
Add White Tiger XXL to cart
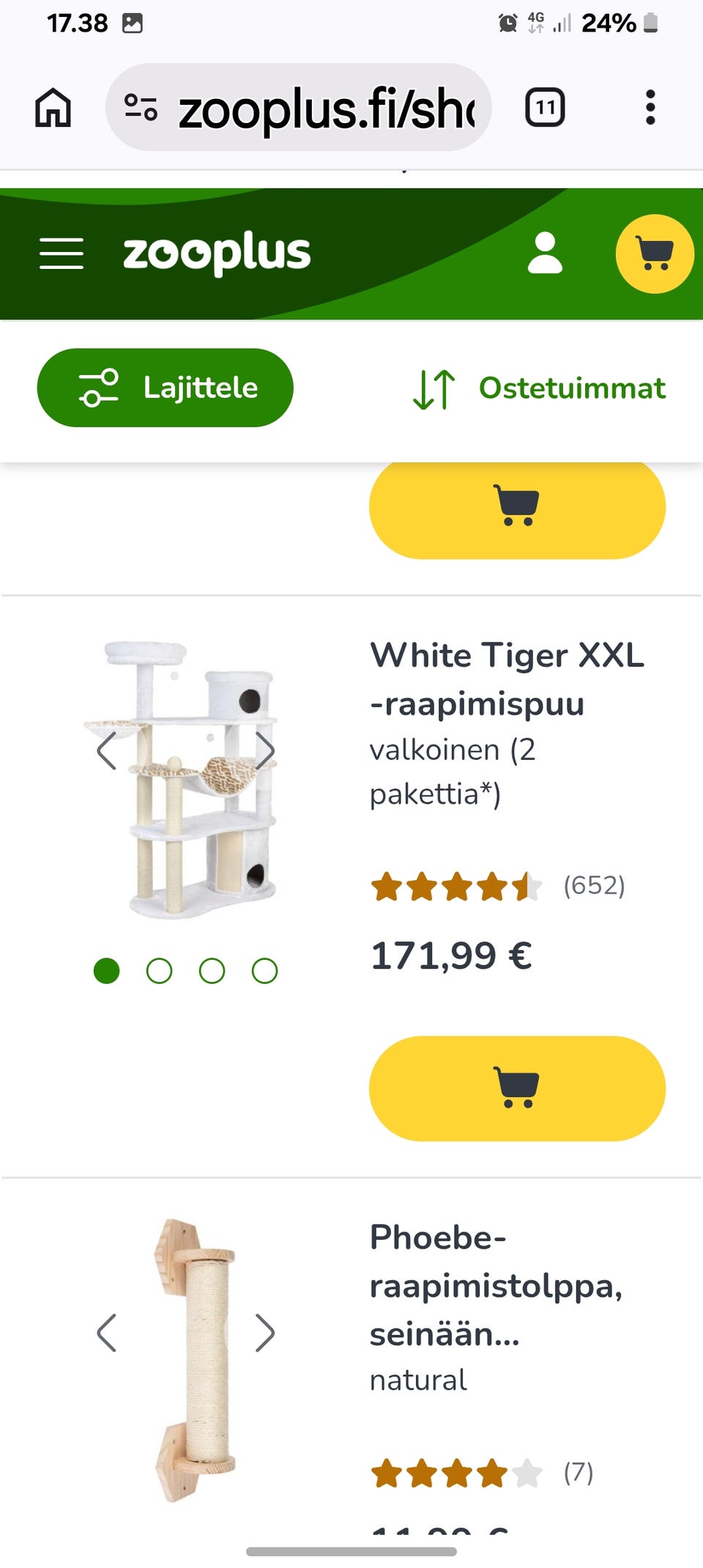517,1088
